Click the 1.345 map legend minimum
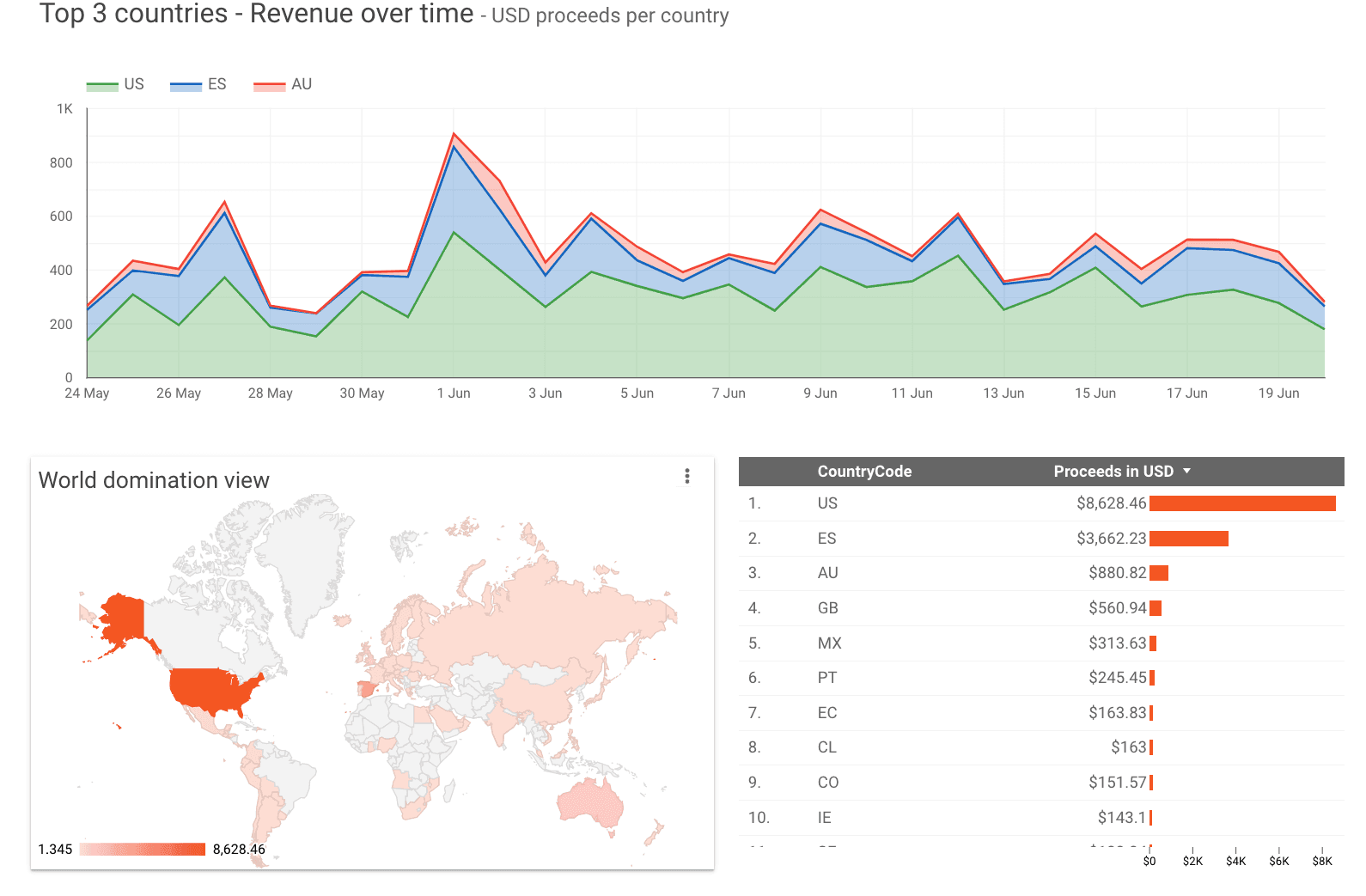This screenshot has height=896, width=1366. coord(55,850)
